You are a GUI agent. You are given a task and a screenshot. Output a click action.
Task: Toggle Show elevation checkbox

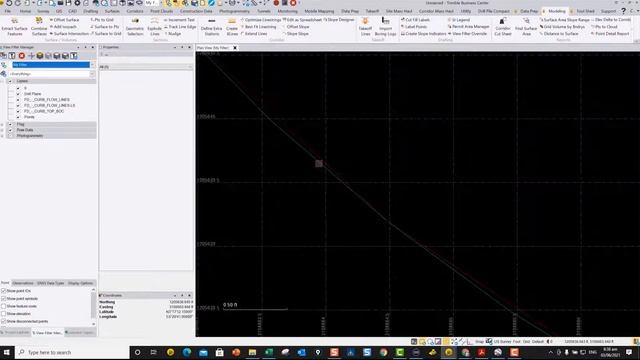click(3, 313)
